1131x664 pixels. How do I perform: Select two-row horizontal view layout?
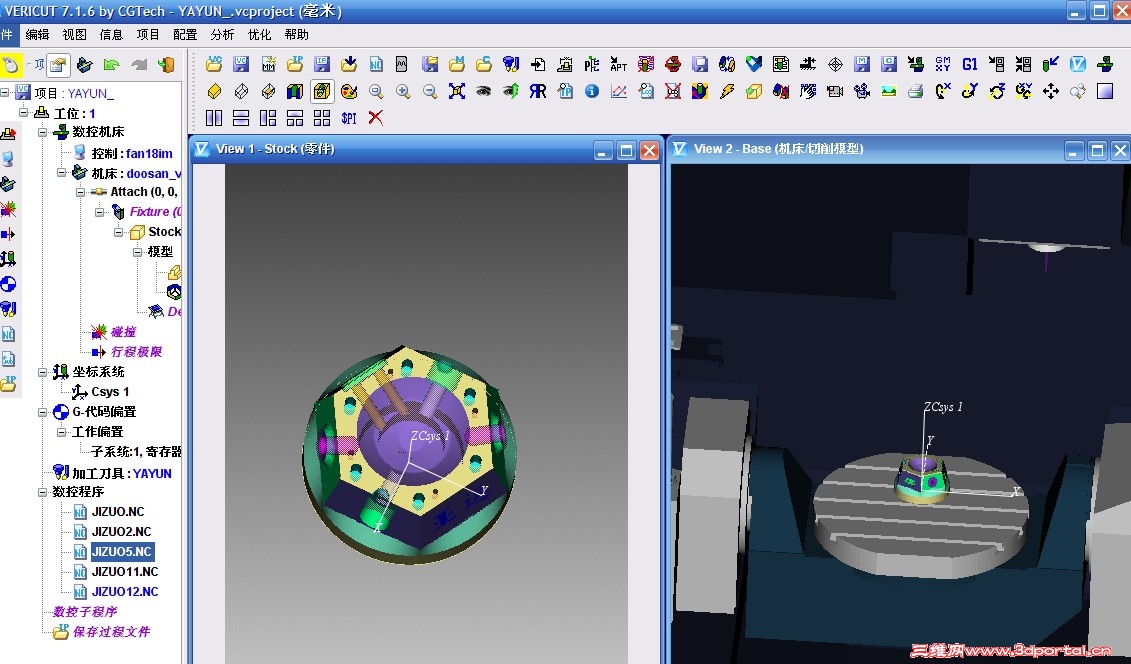241,118
